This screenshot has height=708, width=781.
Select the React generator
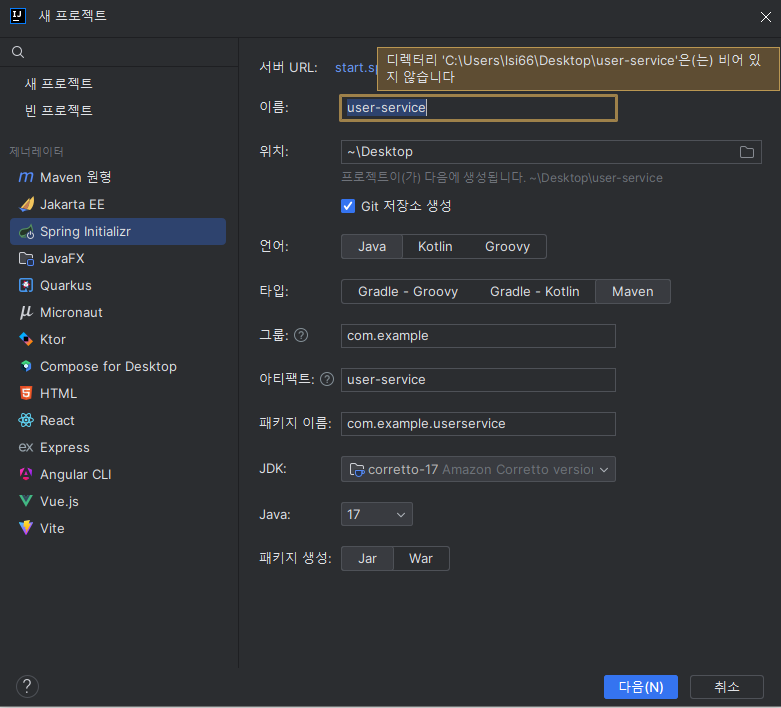click(x=118, y=421)
